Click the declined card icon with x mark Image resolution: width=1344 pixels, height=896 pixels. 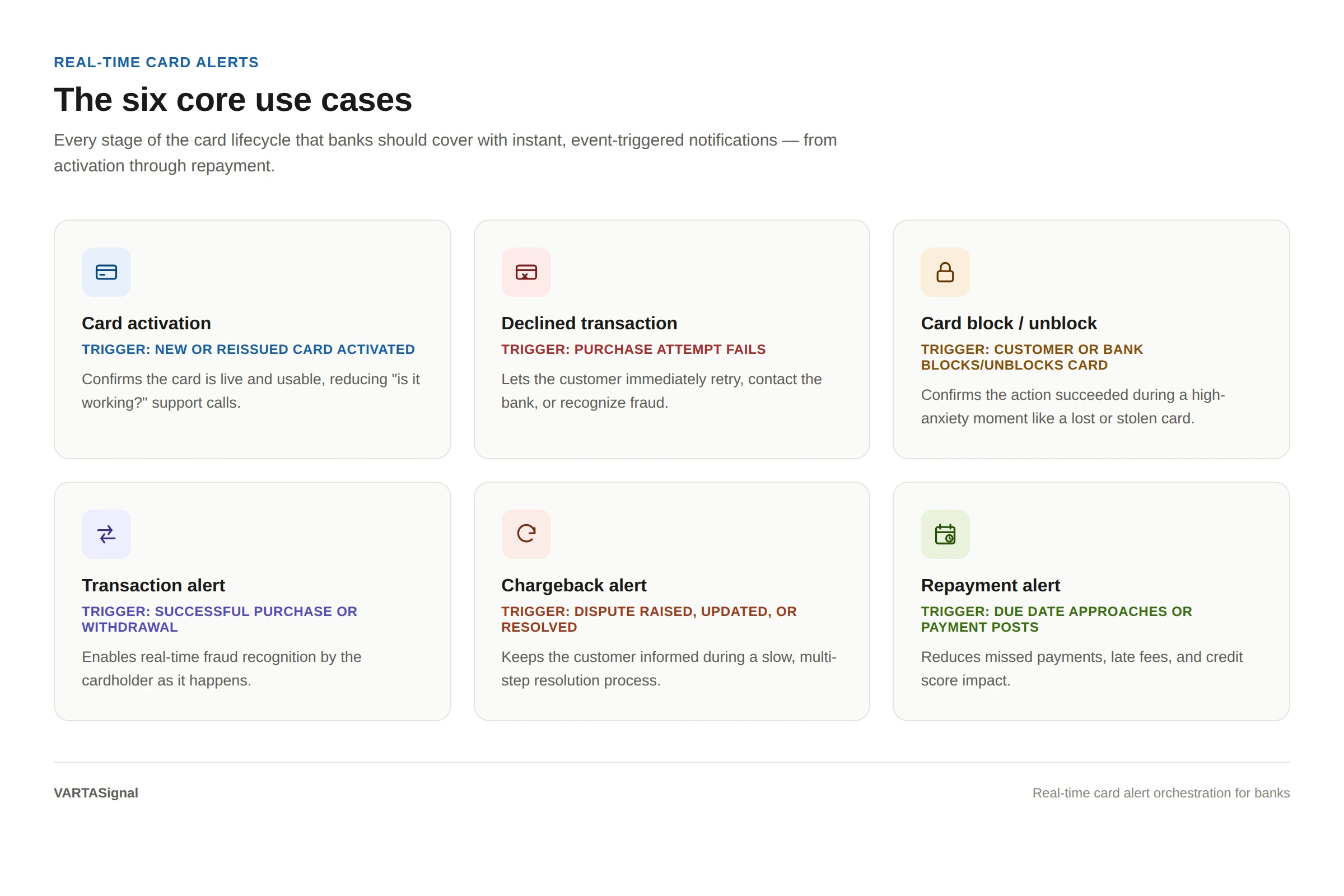526,272
